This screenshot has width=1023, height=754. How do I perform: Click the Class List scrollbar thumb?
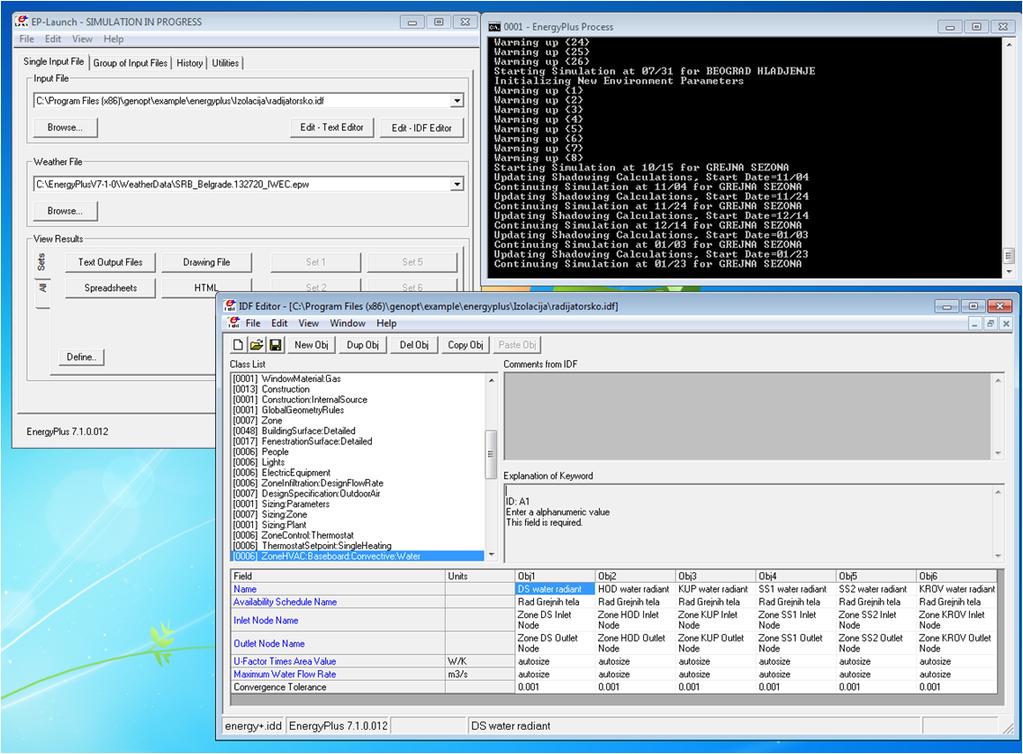pos(491,455)
